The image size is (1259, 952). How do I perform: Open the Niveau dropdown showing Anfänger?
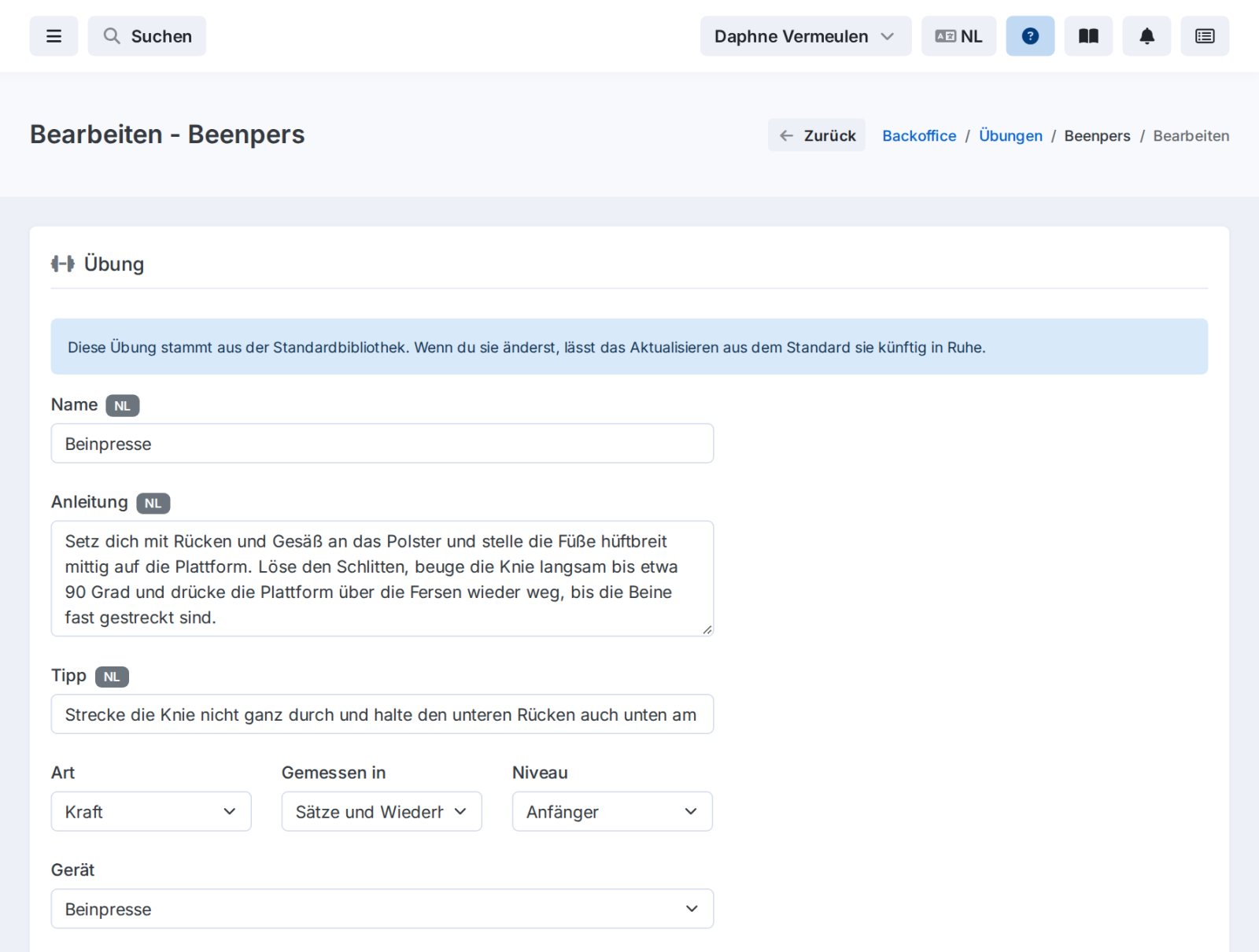coord(612,811)
